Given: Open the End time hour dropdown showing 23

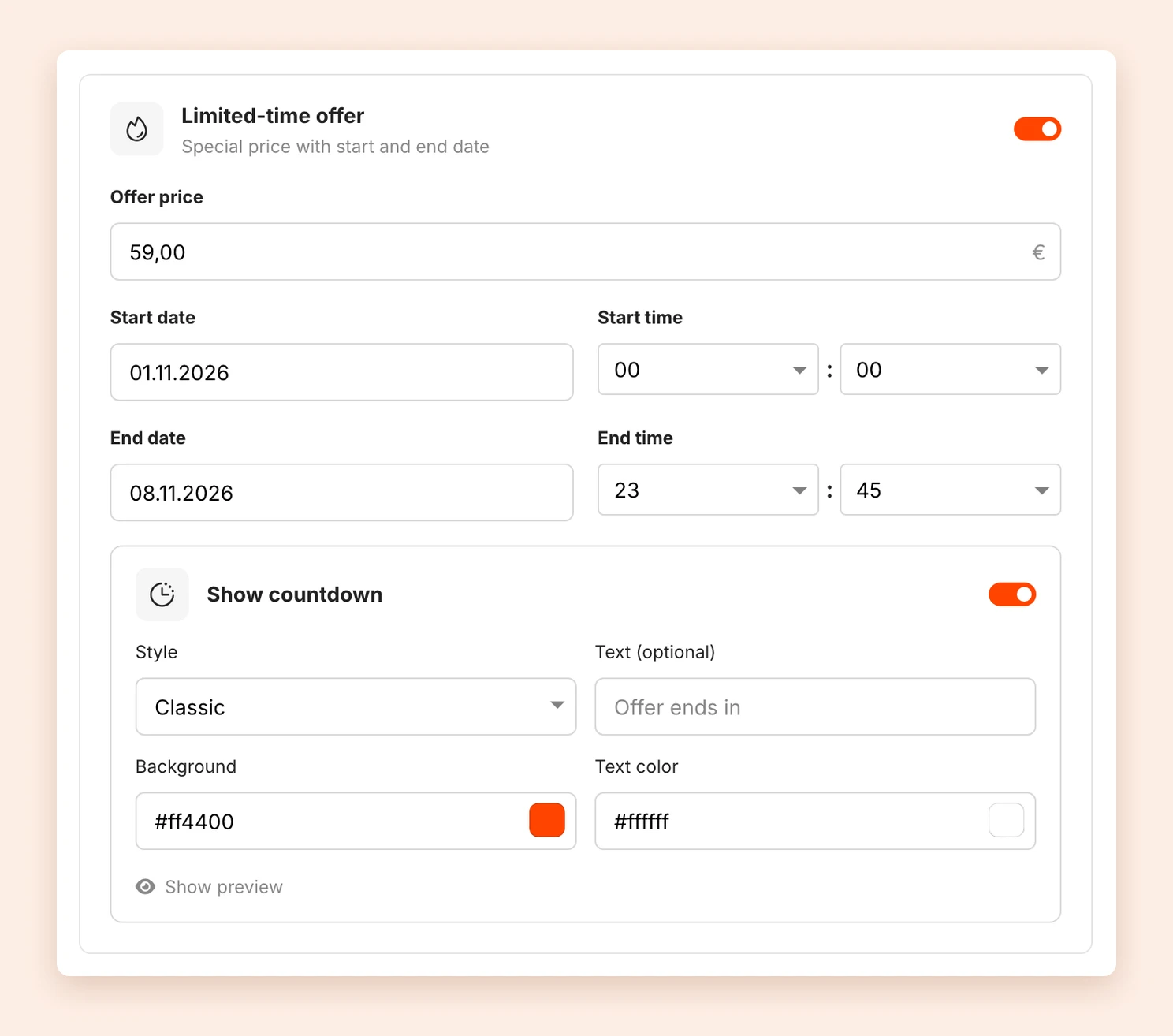Looking at the screenshot, I should click(708, 490).
